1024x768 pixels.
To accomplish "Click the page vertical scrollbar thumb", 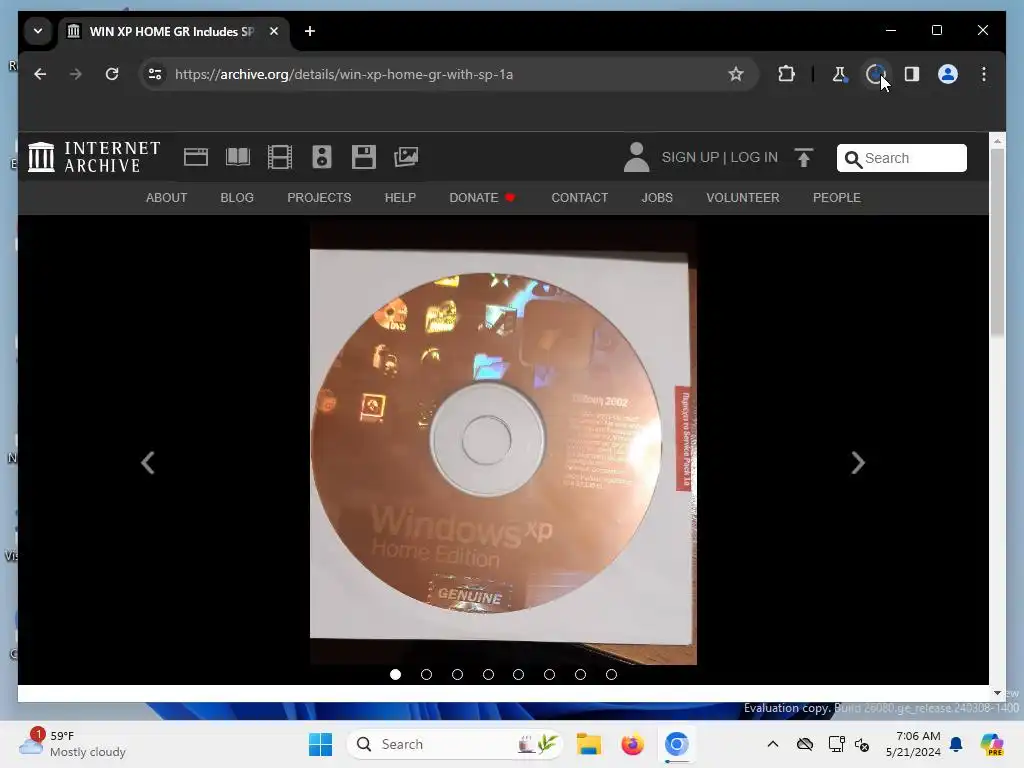I will point(997,242).
